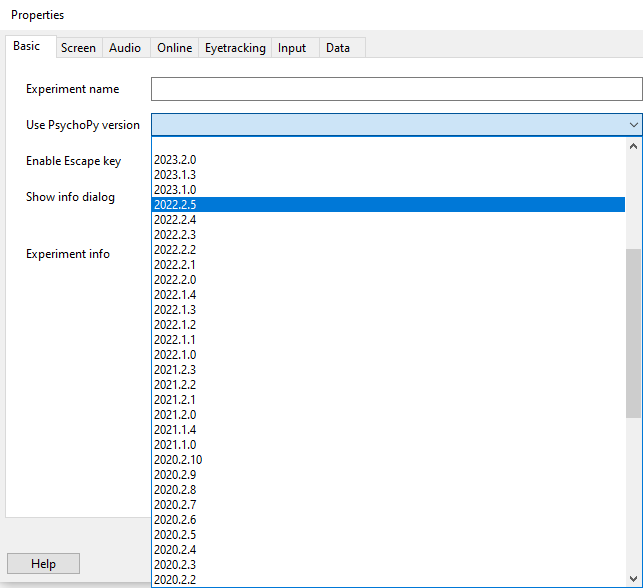
Task: Select version 2023.1.3
Action: click(x=388, y=175)
